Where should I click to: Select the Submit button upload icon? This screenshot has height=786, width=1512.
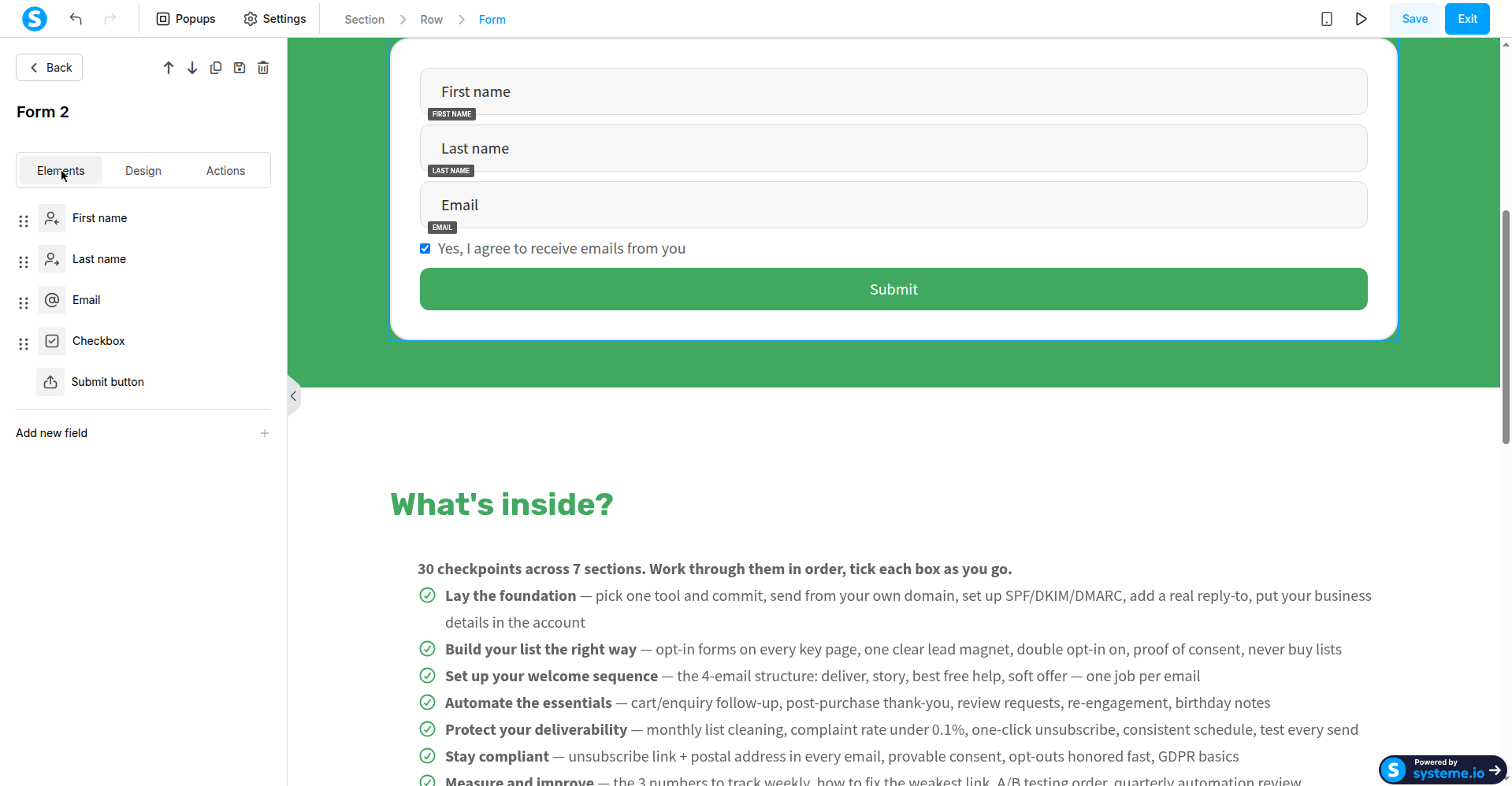pos(50,382)
